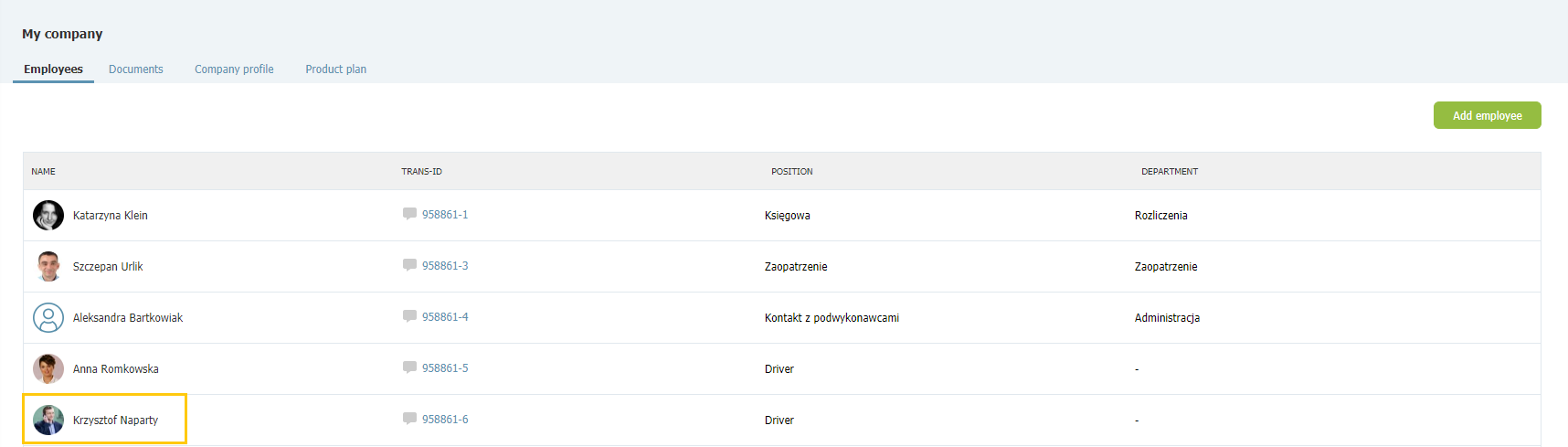This screenshot has height=447, width=1568.
Task: Click Katarzyna Klein's avatar photo
Action: [48, 216]
